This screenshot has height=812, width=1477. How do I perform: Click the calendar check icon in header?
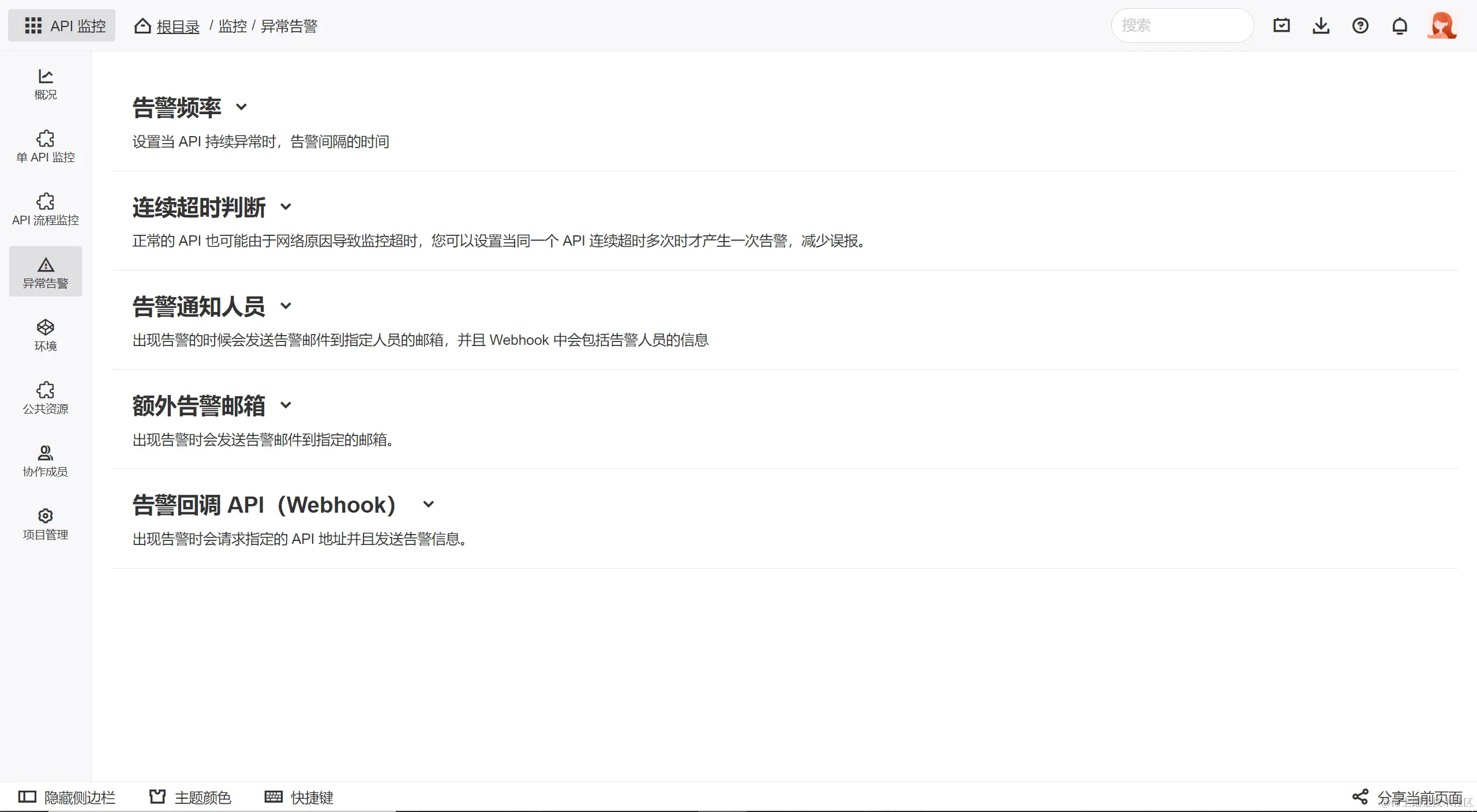point(1281,25)
